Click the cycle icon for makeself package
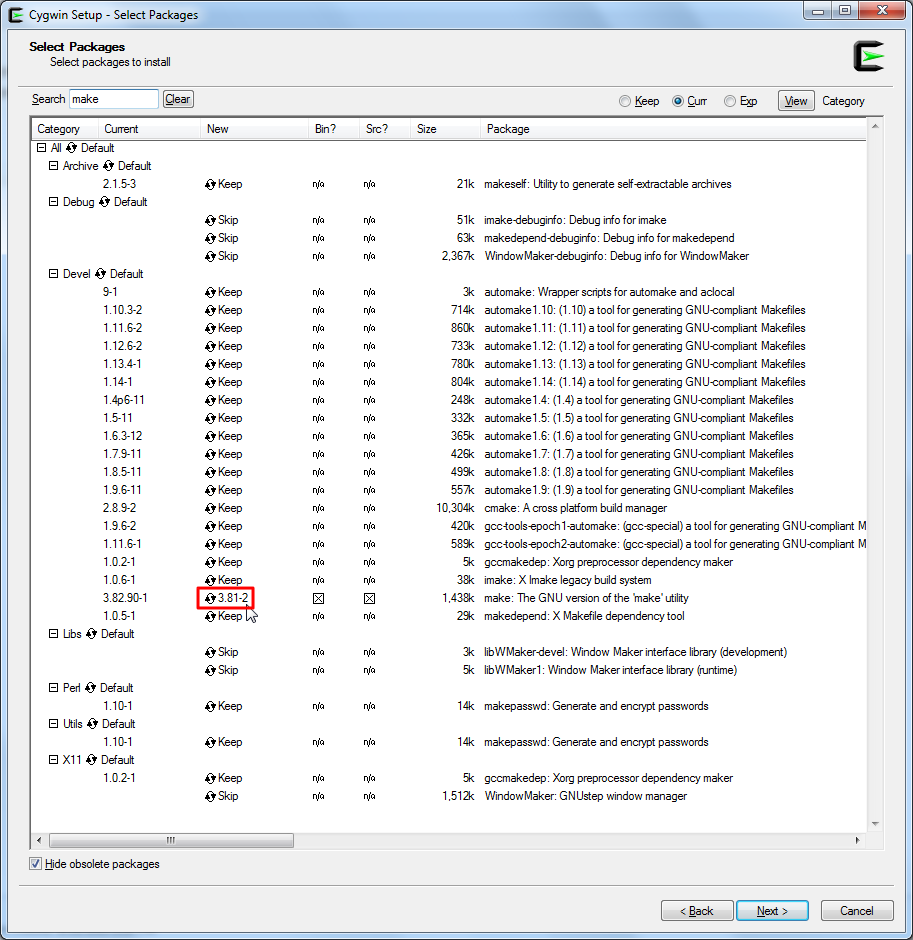This screenshot has width=913, height=940. [210, 185]
